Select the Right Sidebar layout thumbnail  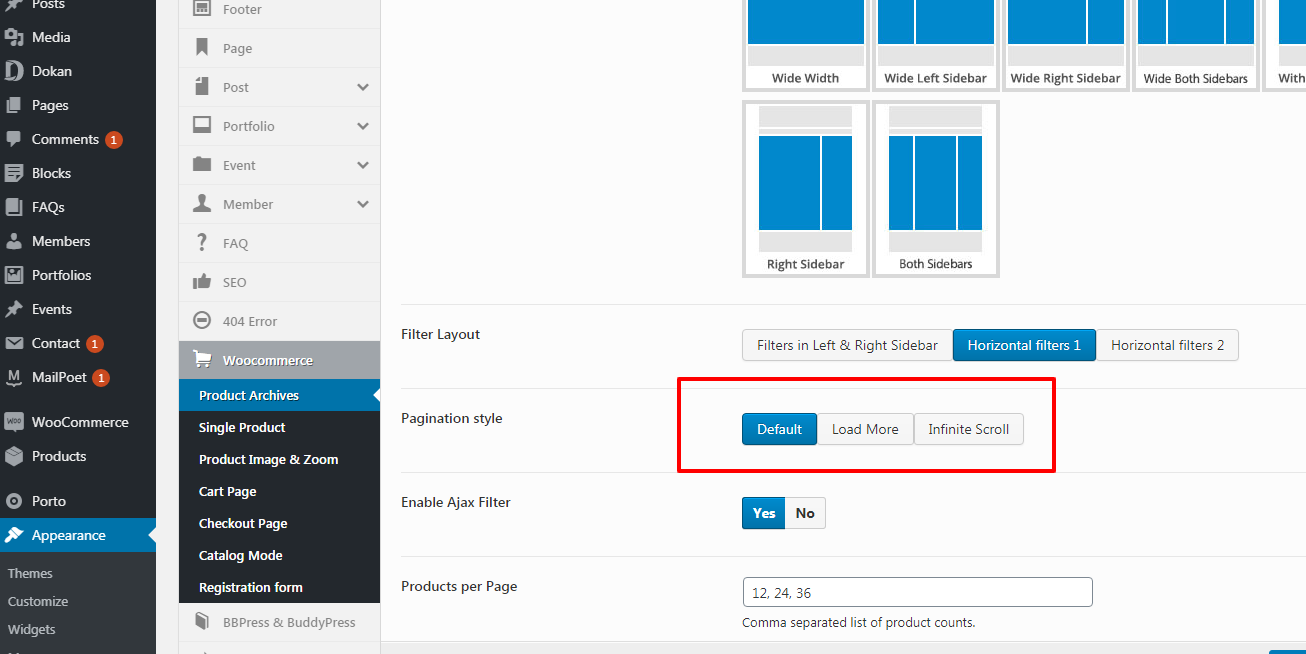click(x=805, y=188)
